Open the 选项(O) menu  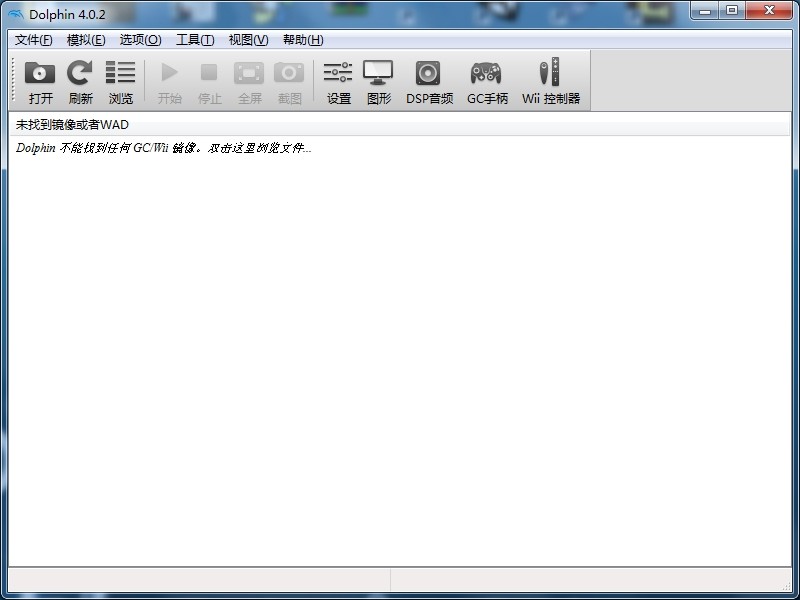[x=140, y=40]
